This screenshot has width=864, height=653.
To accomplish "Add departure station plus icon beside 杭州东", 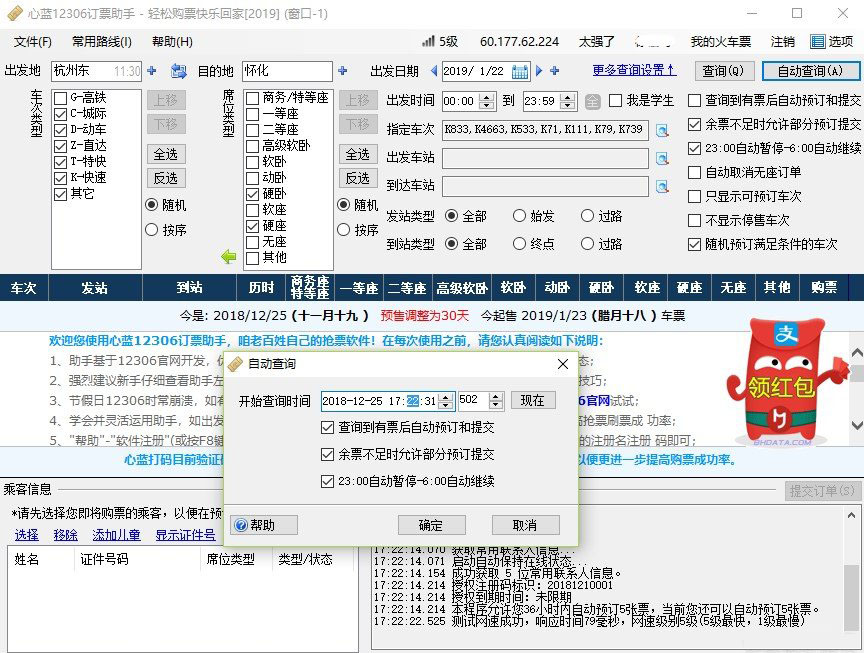I will point(152,71).
